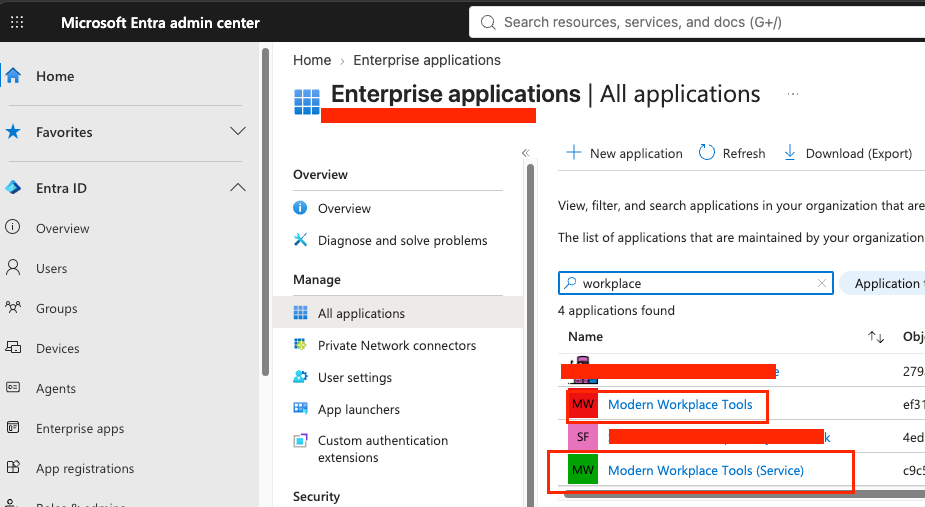
Task: Click the Refresh circular arrow icon
Action: pos(707,153)
